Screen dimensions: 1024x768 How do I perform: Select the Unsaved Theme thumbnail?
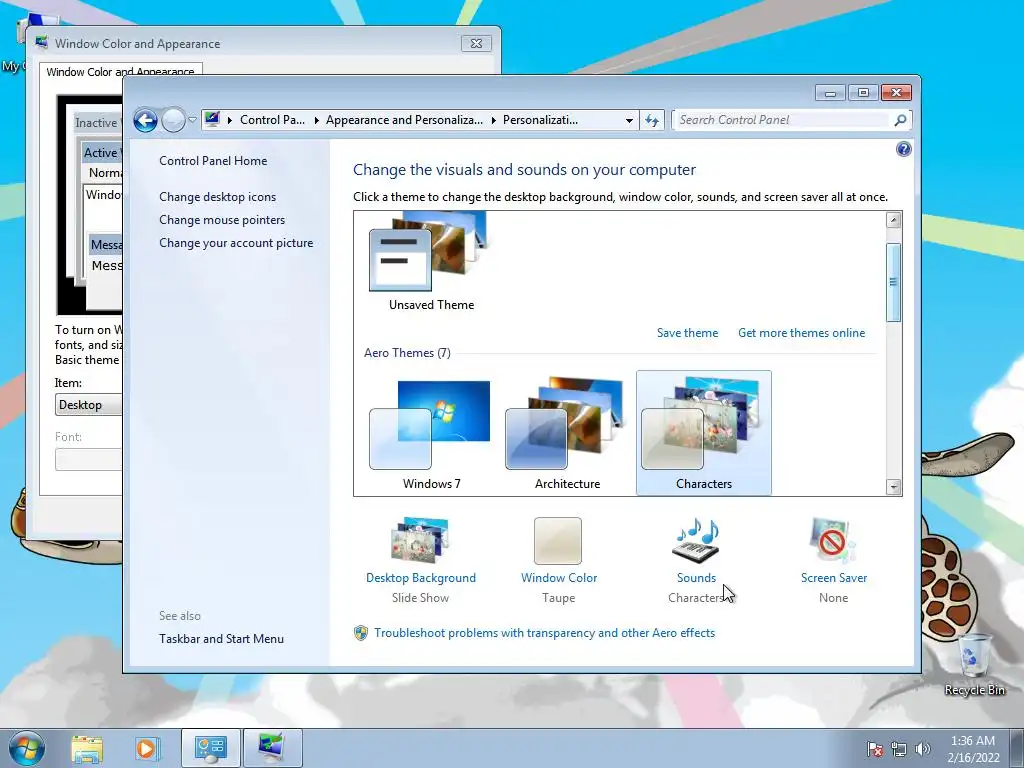[x=431, y=261]
